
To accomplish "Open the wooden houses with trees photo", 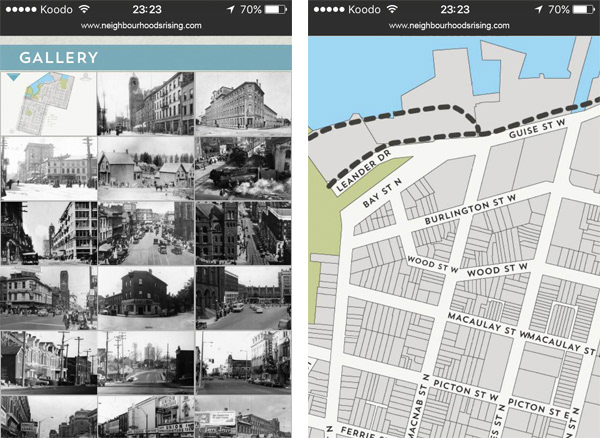I will pyautogui.click(x=146, y=168).
